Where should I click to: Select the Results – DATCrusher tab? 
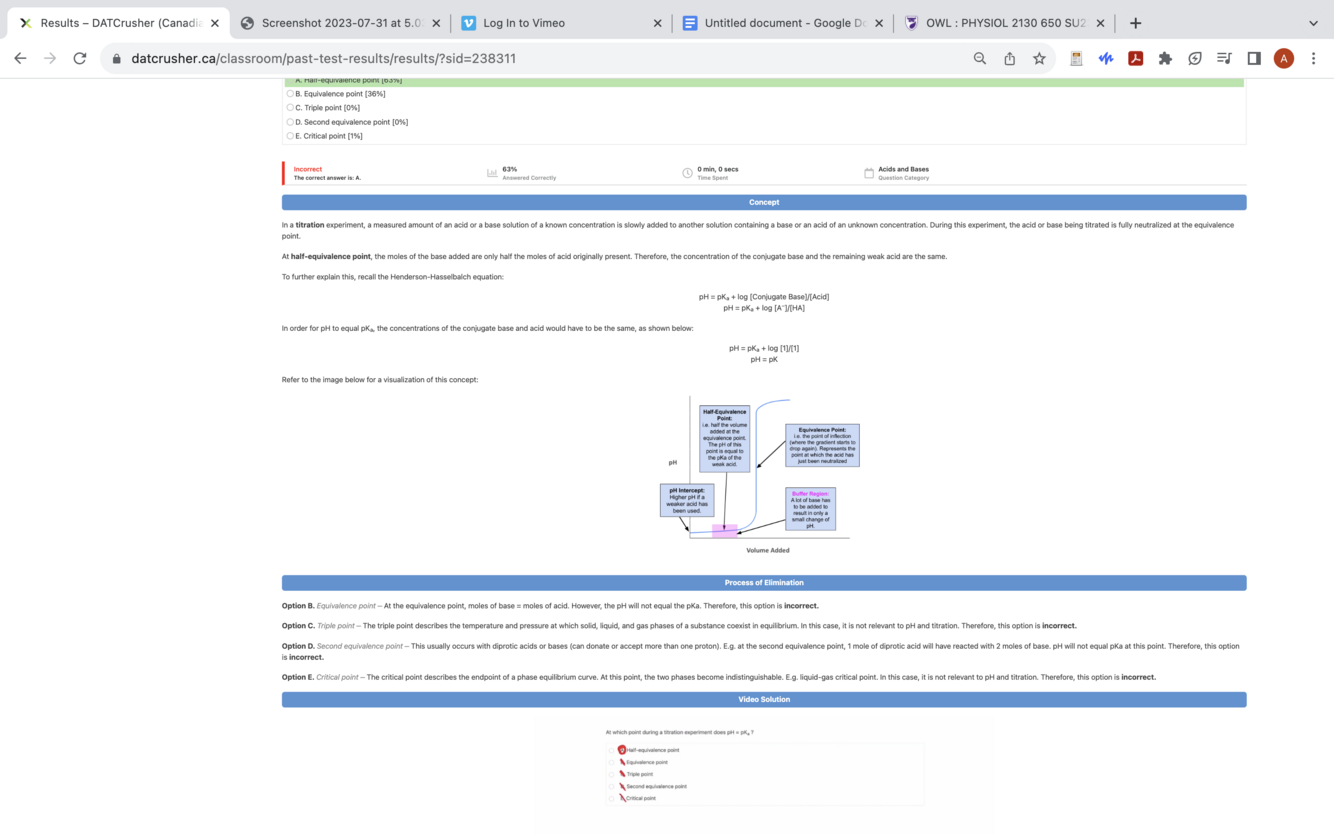118,23
